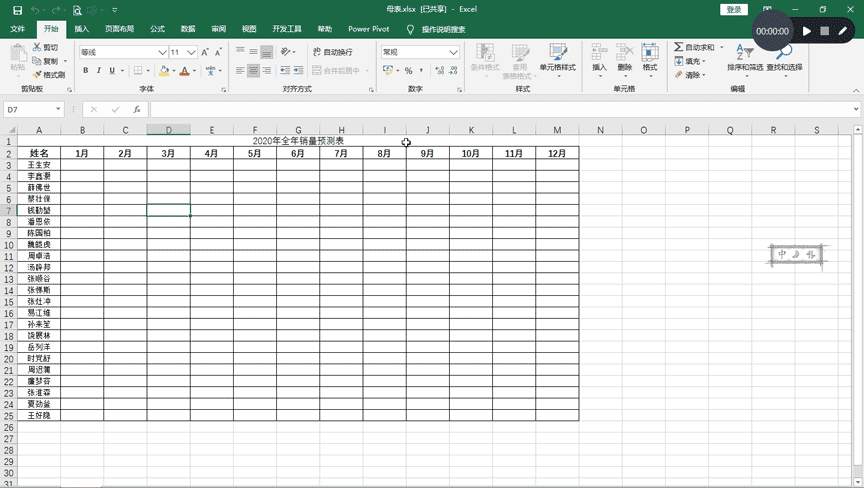This screenshot has height=488, width=864.
Task: Click 自动求和 AutoSum sigma
Action: click(694, 47)
